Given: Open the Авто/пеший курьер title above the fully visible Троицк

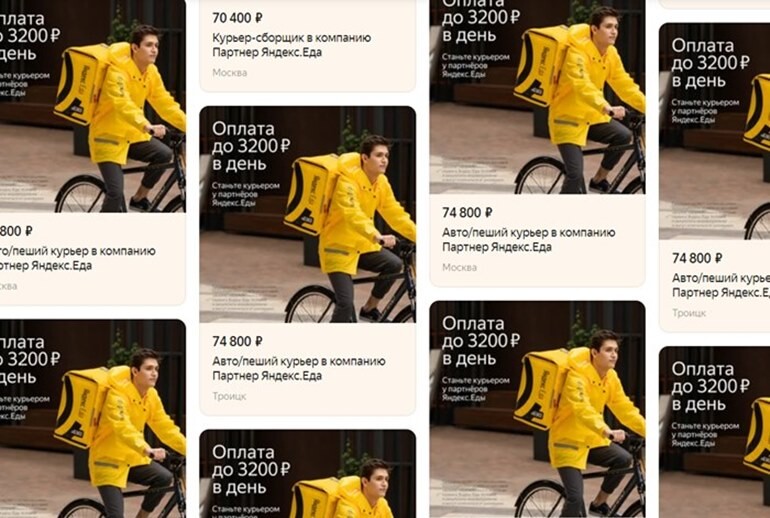Looking at the screenshot, I should (299, 368).
